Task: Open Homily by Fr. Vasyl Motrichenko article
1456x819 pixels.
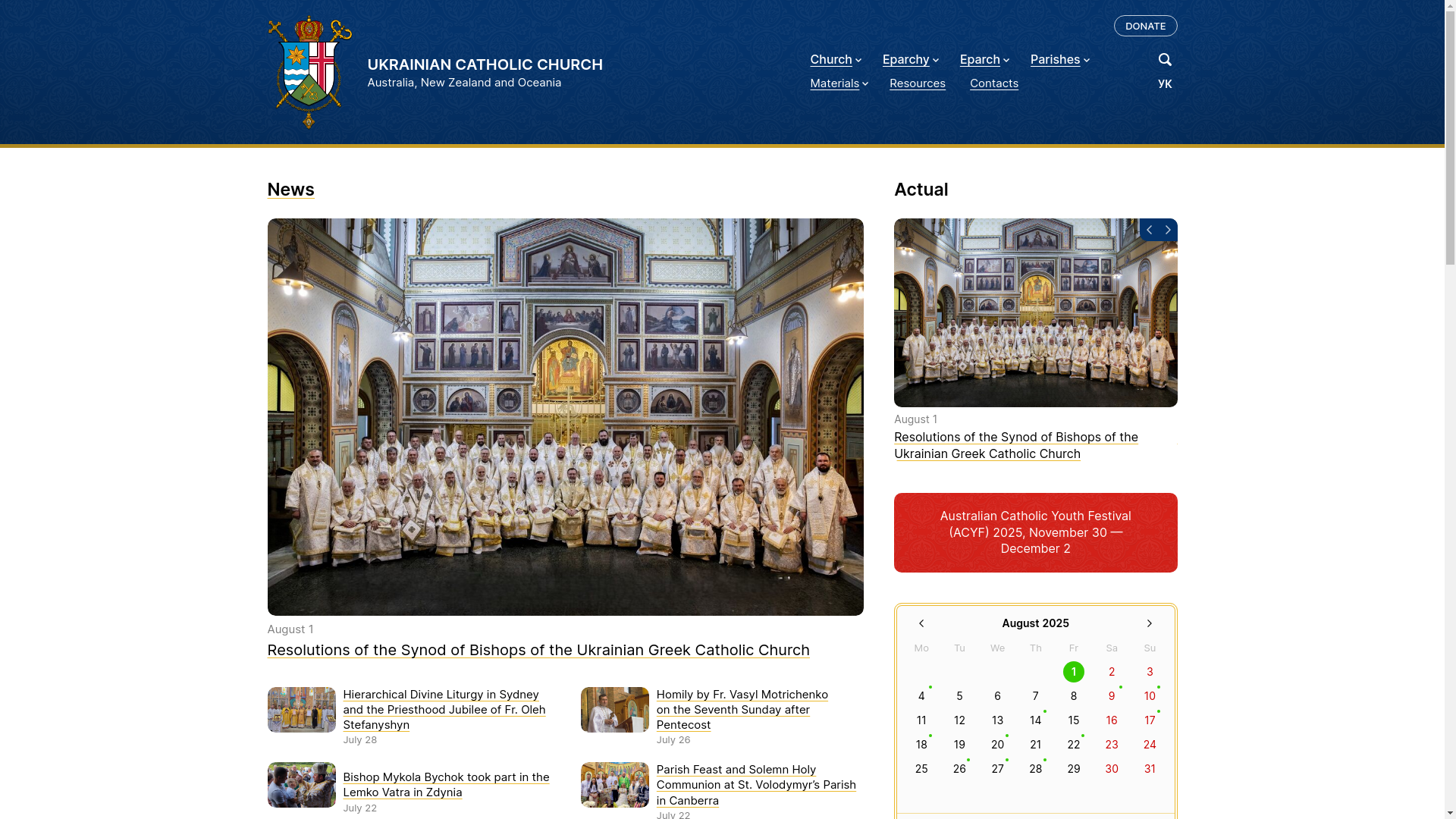Action: [742, 710]
